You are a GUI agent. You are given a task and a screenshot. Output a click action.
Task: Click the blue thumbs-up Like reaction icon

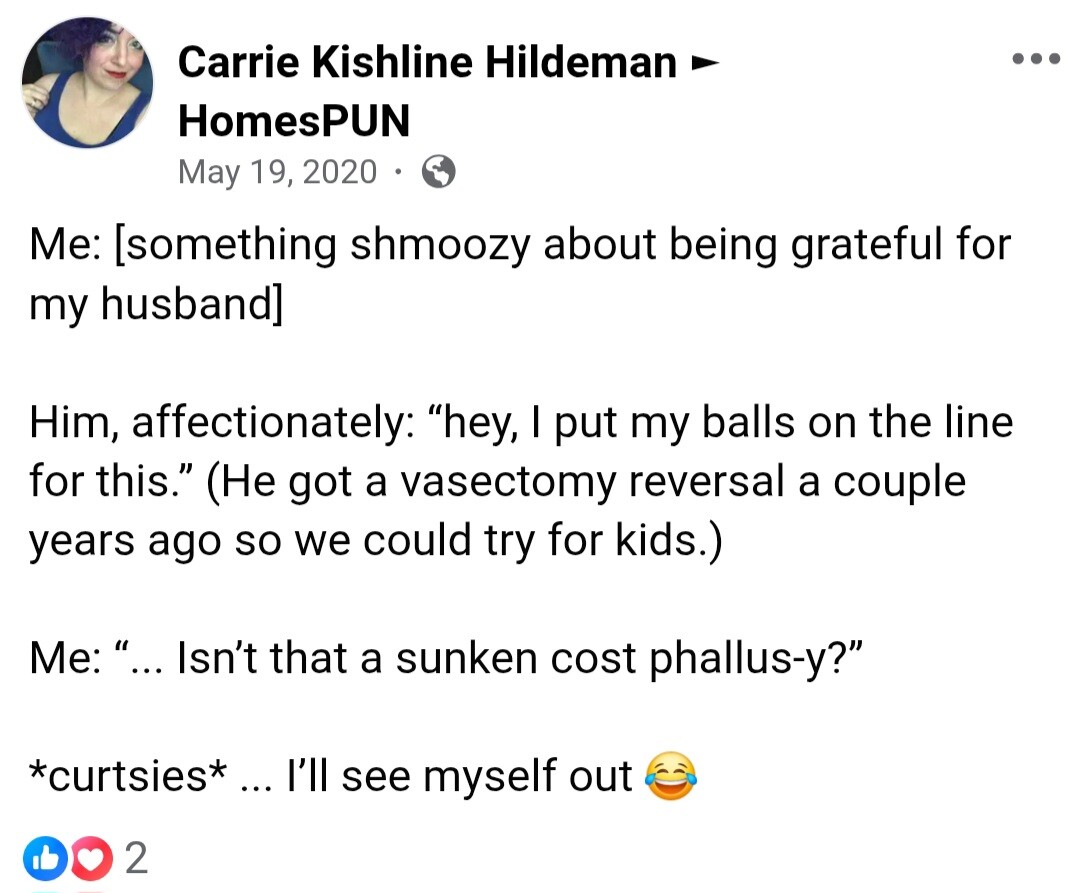coord(44,858)
